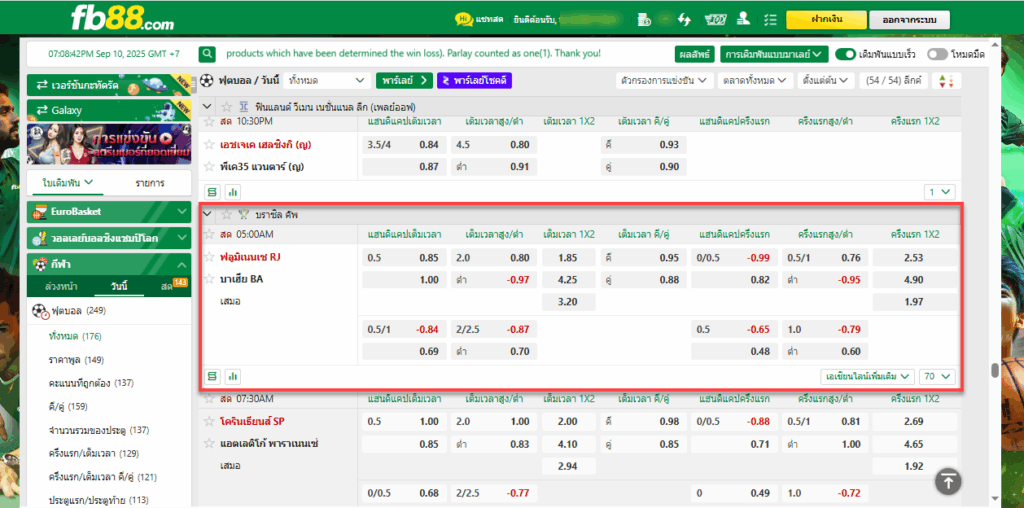Star the เอชเจเค เฮลซิงกิ (ญ) team

point(209,144)
